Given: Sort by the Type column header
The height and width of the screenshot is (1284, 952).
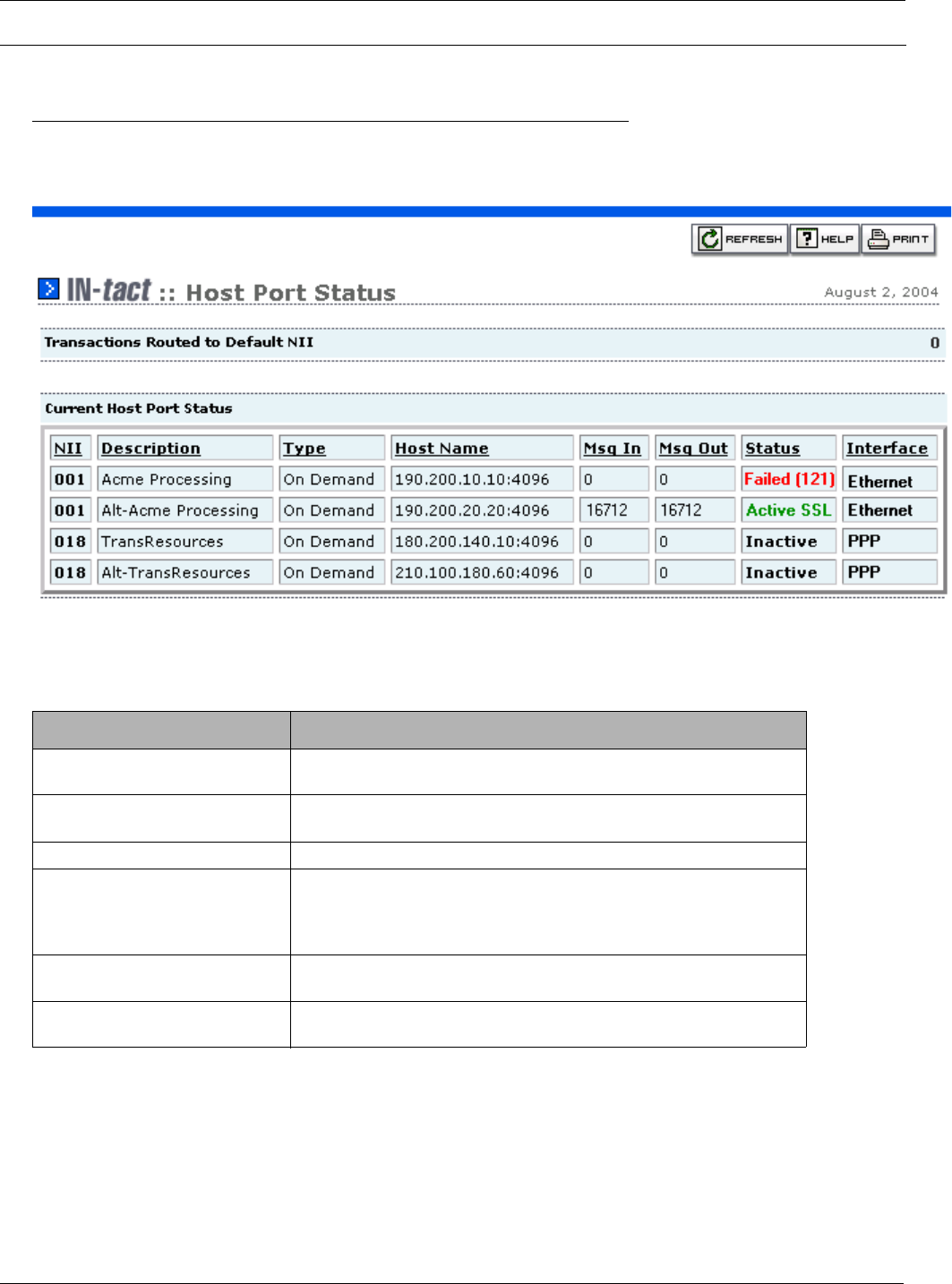Looking at the screenshot, I should [304, 449].
